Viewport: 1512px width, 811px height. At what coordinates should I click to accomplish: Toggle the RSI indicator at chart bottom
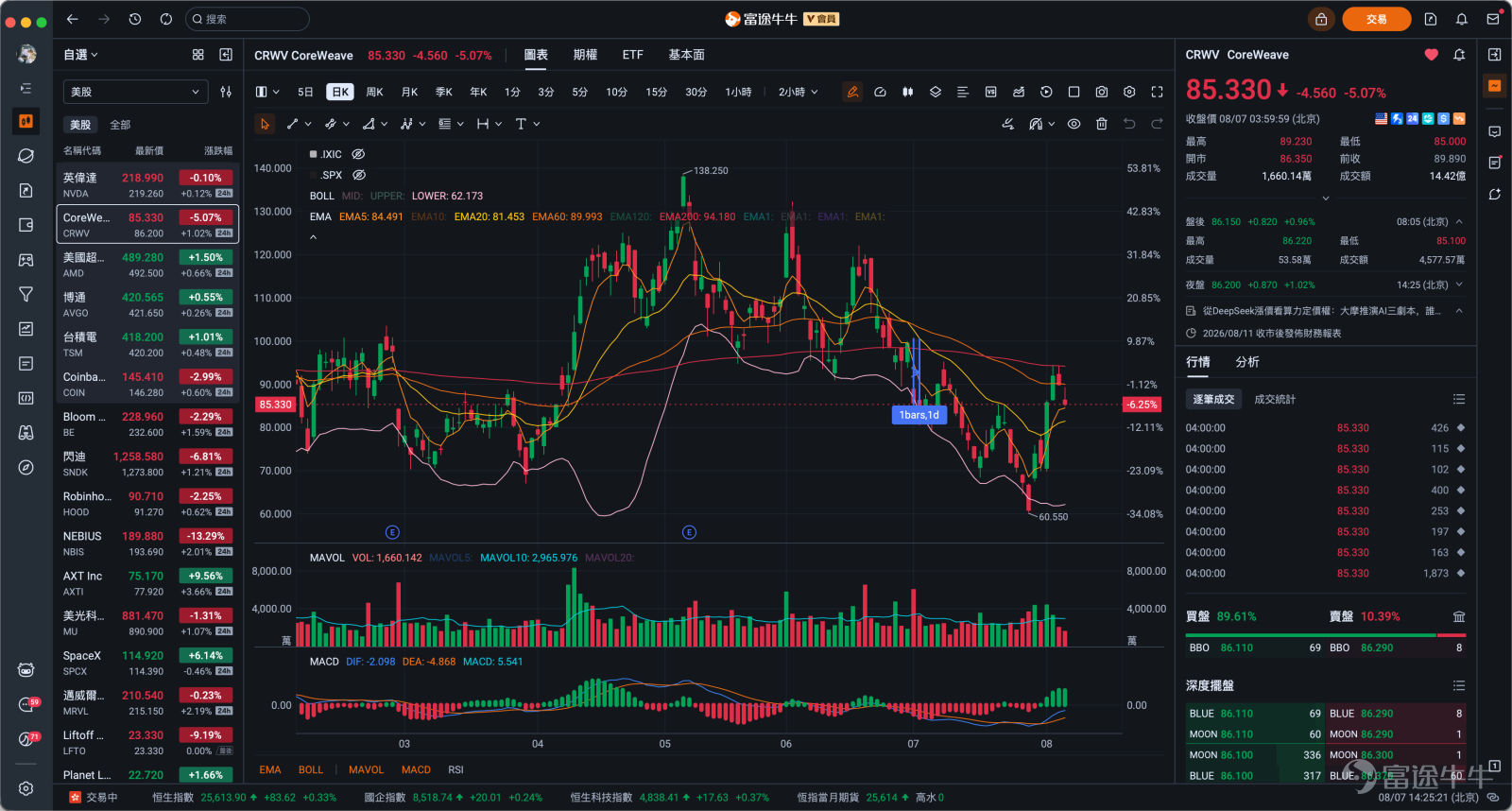[x=455, y=769]
